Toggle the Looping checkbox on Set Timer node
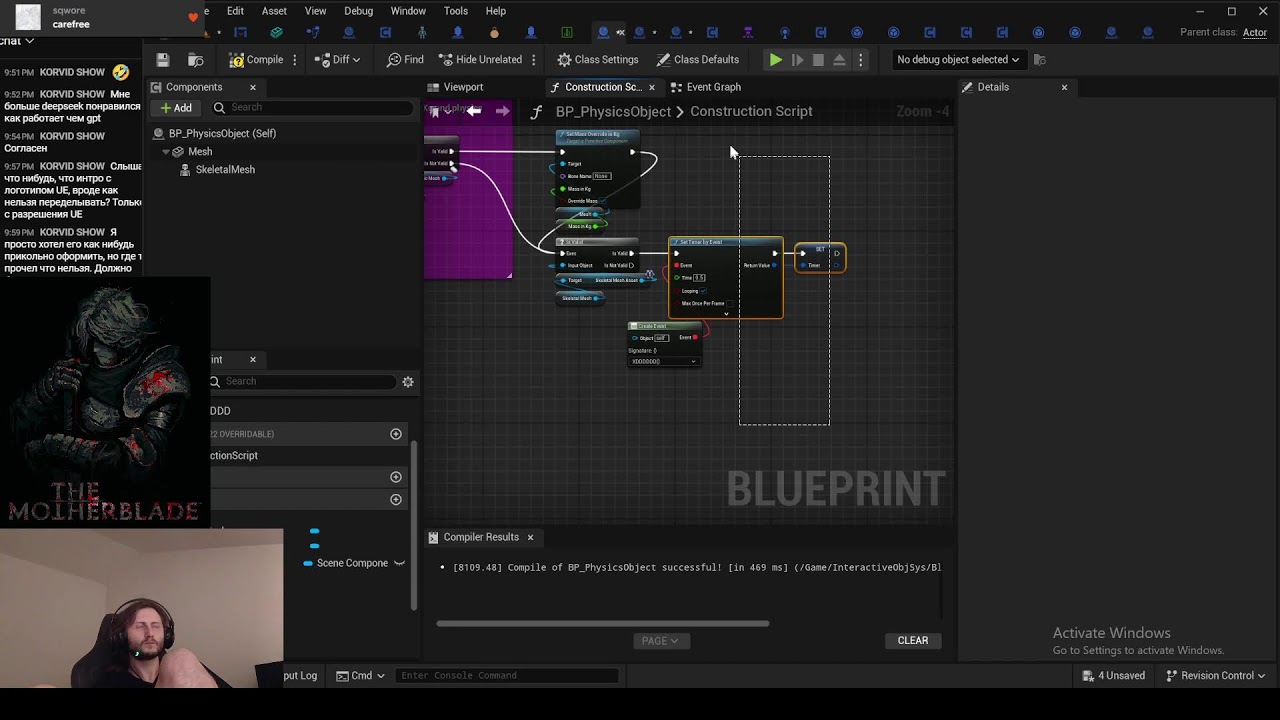Viewport: 1280px width, 720px height. tap(704, 291)
